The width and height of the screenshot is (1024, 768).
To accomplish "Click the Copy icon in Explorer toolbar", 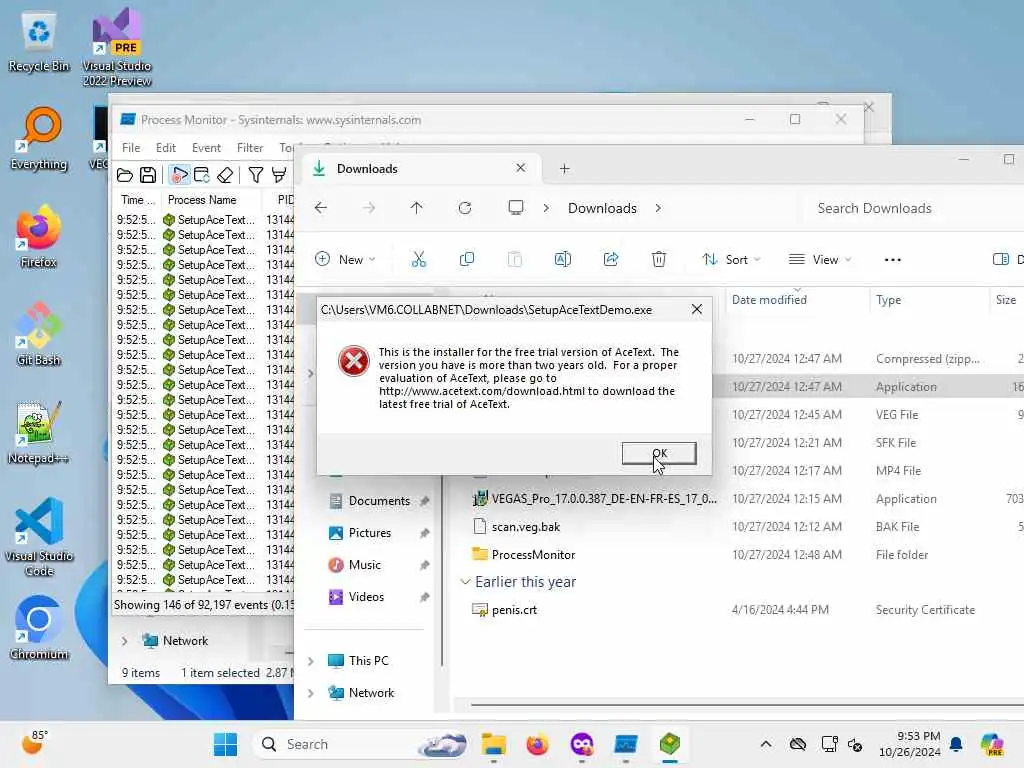I will pos(467,259).
